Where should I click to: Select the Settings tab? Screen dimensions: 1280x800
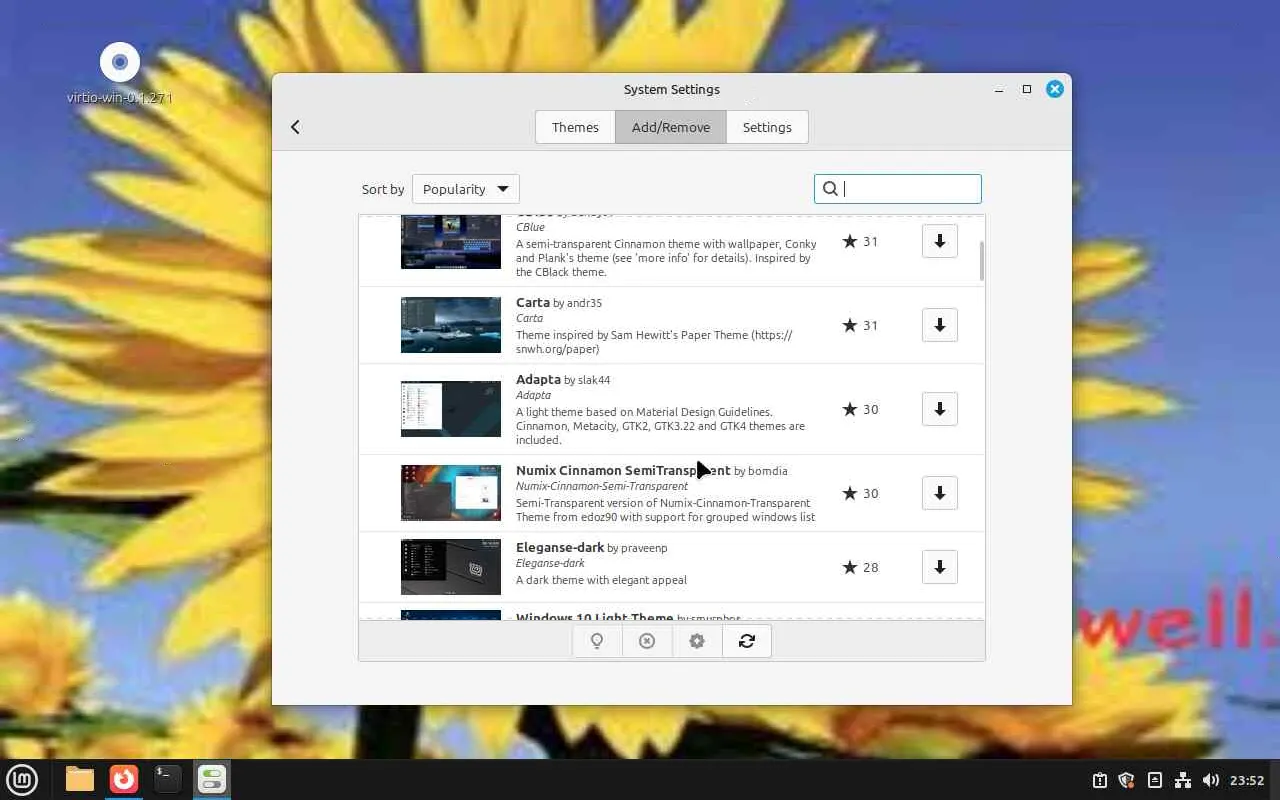pyautogui.click(x=767, y=127)
